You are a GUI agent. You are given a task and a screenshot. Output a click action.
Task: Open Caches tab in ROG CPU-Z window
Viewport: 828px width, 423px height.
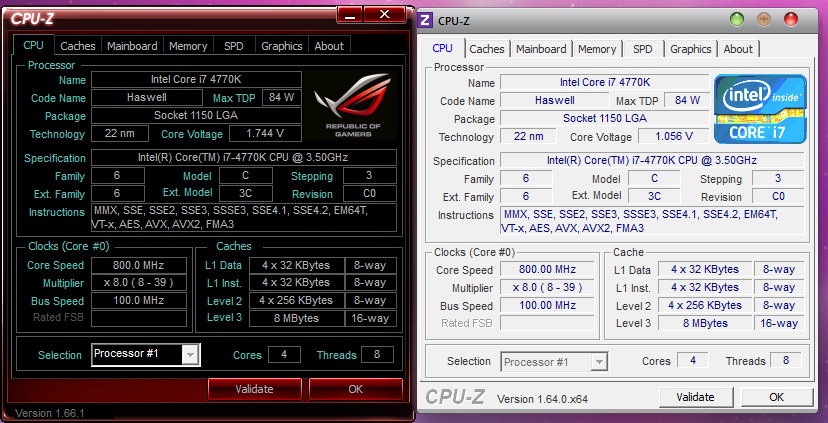78,46
